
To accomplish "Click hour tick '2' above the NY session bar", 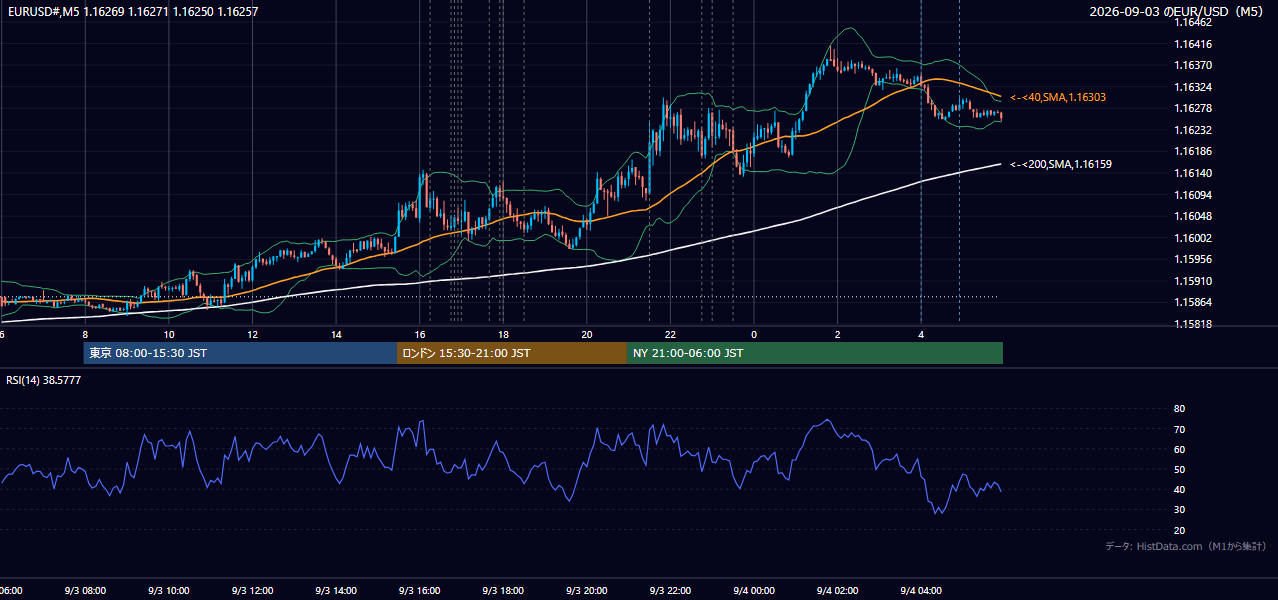I will click(x=838, y=334).
